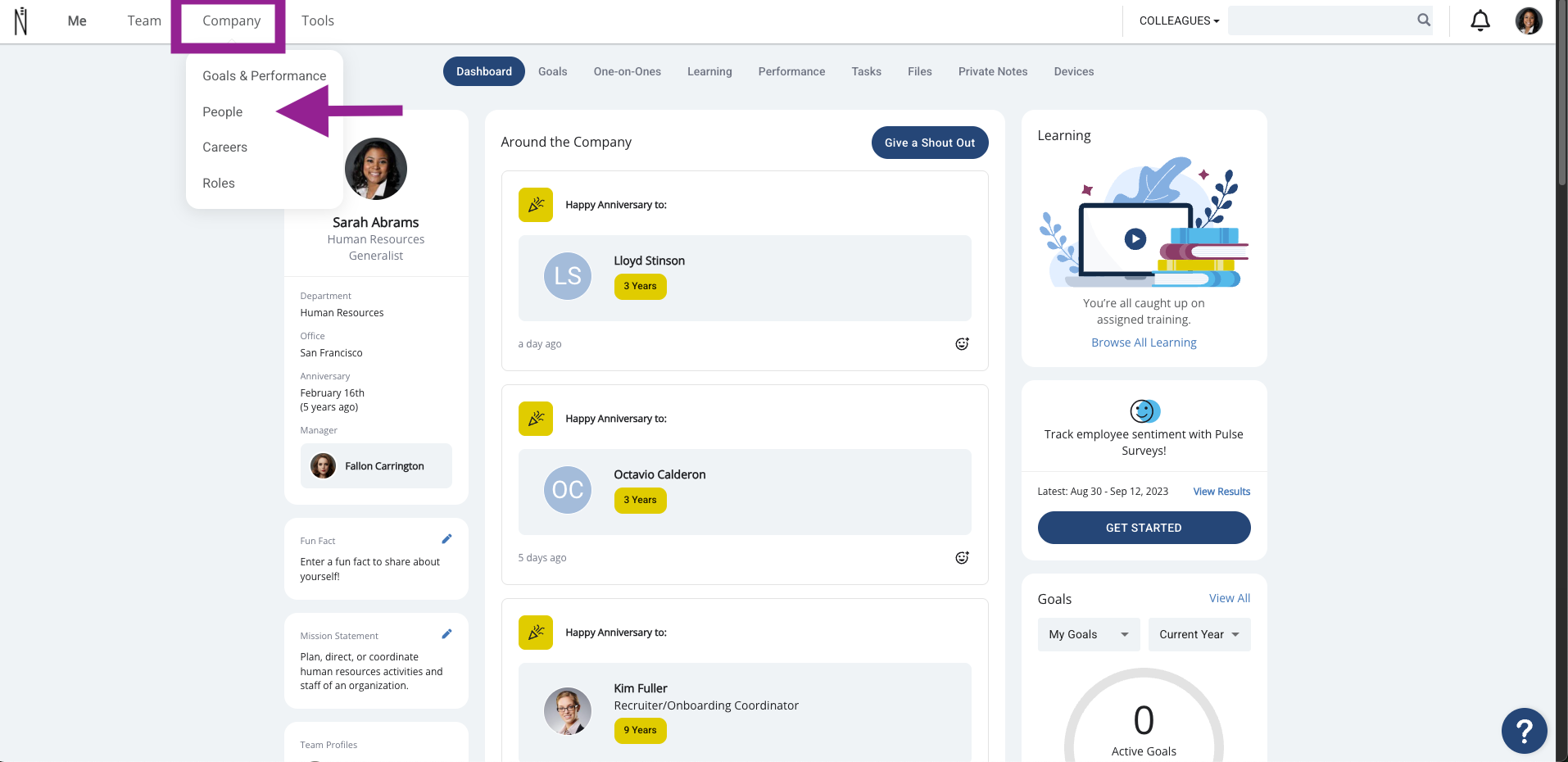Open the user profile avatar menu
Viewport: 1568px width, 762px height.
(1529, 20)
